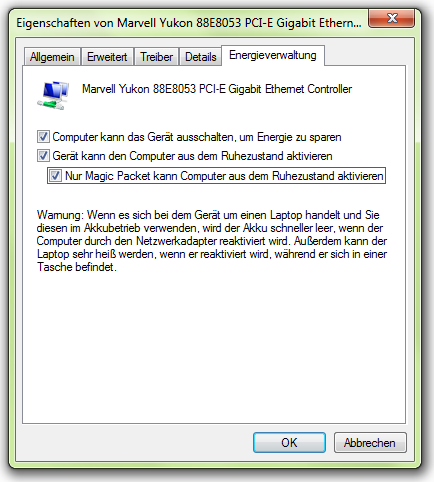Viewport: 434px width, 482px height.
Task: Go to the Details tab
Action: pyautogui.click(x=201, y=57)
